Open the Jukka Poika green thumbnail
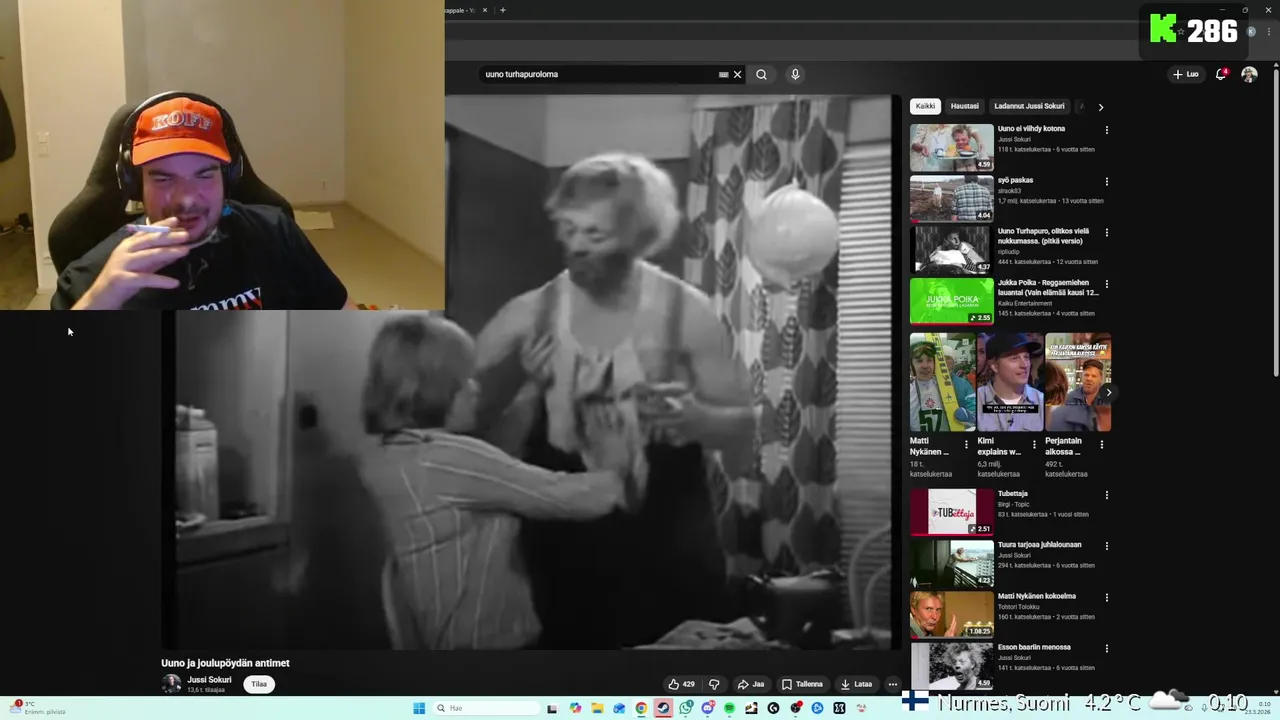1280x720 pixels. (x=952, y=301)
